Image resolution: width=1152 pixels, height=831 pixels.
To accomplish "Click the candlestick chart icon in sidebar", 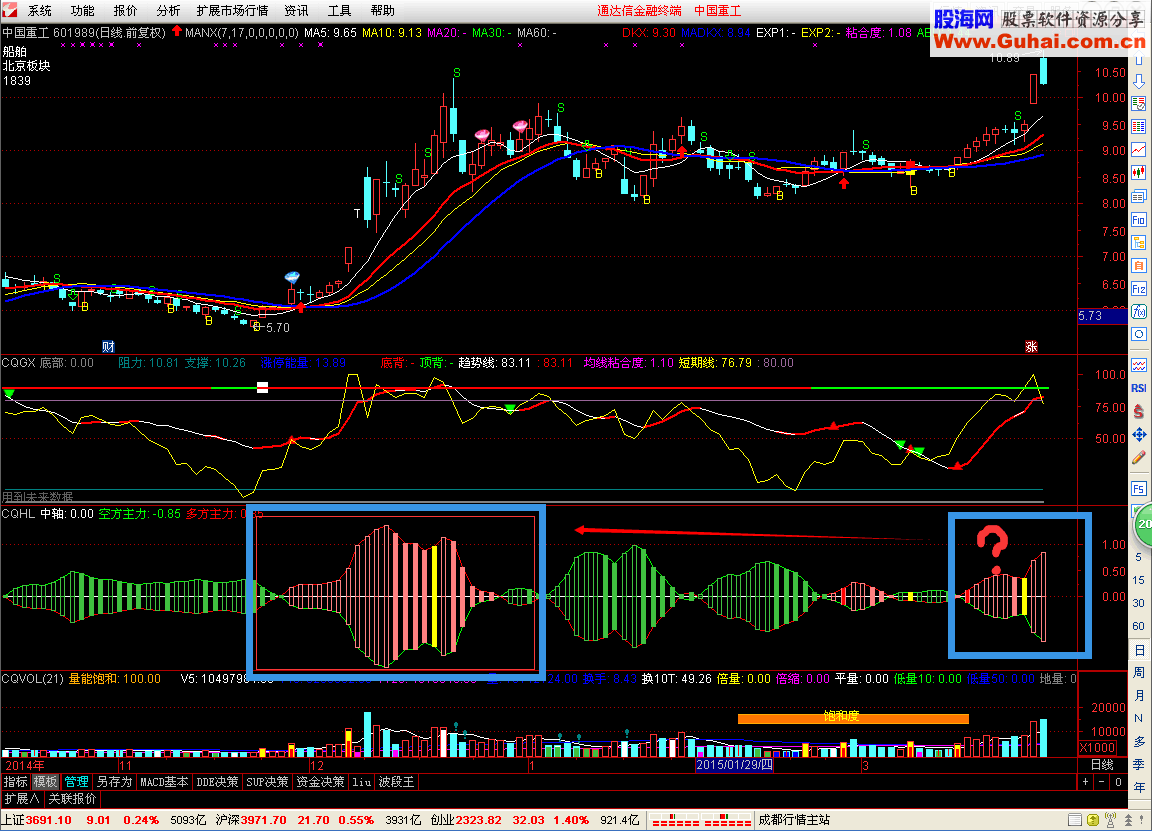I will tap(1139, 173).
